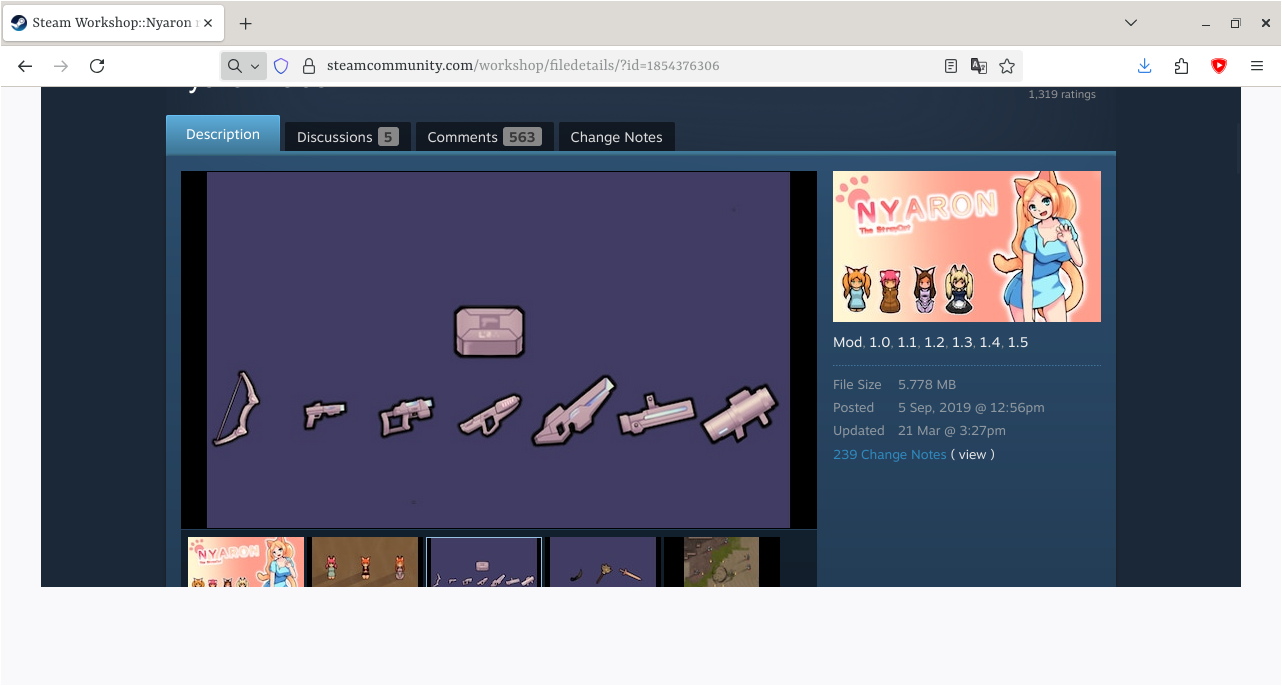
Task: Bookmark this page with the star
Action: coord(1007,66)
